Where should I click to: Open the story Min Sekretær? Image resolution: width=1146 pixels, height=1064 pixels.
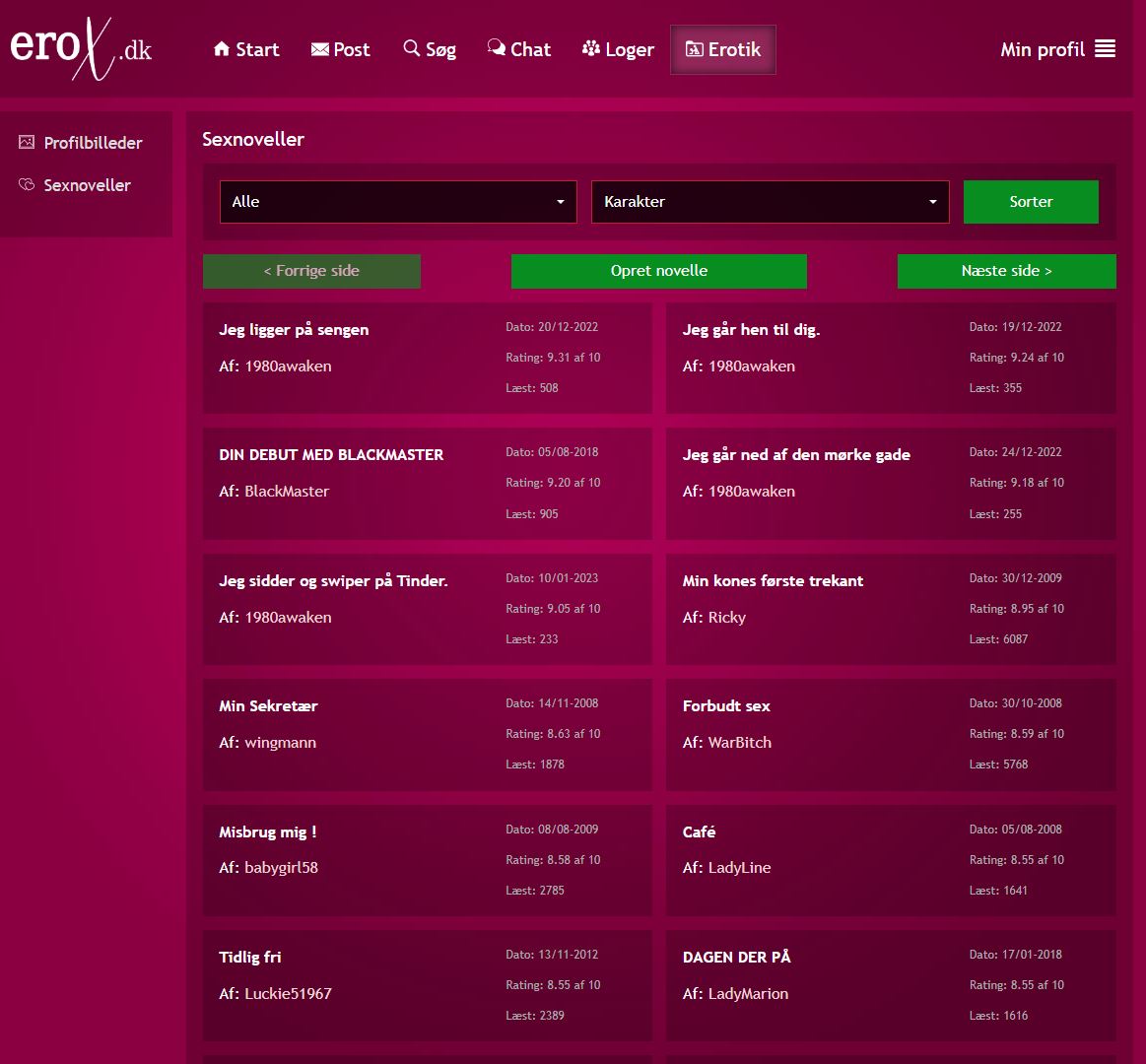pyautogui.click(x=268, y=706)
